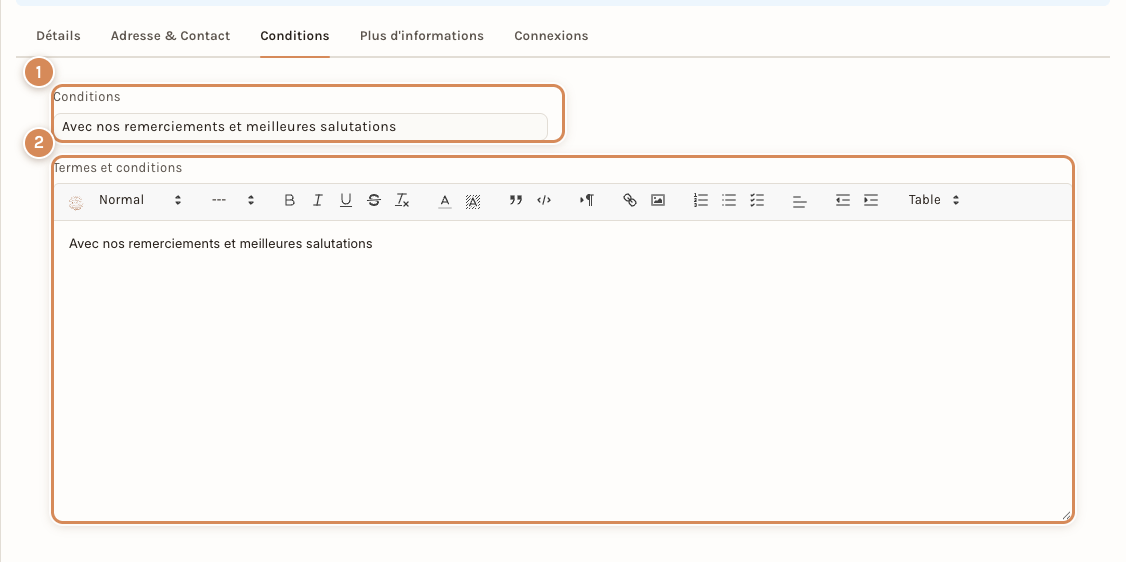Image resolution: width=1126 pixels, height=562 pixels.
Task: Toggle italic formatting
Action: [x=317, y=200]
